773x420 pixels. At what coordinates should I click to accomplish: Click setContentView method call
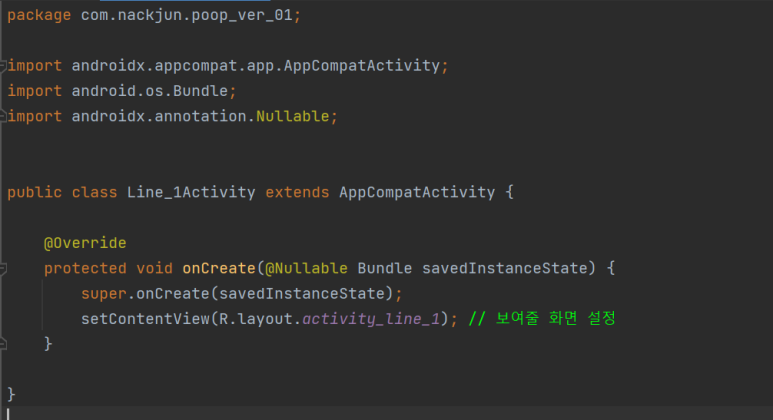pos(145,319)
